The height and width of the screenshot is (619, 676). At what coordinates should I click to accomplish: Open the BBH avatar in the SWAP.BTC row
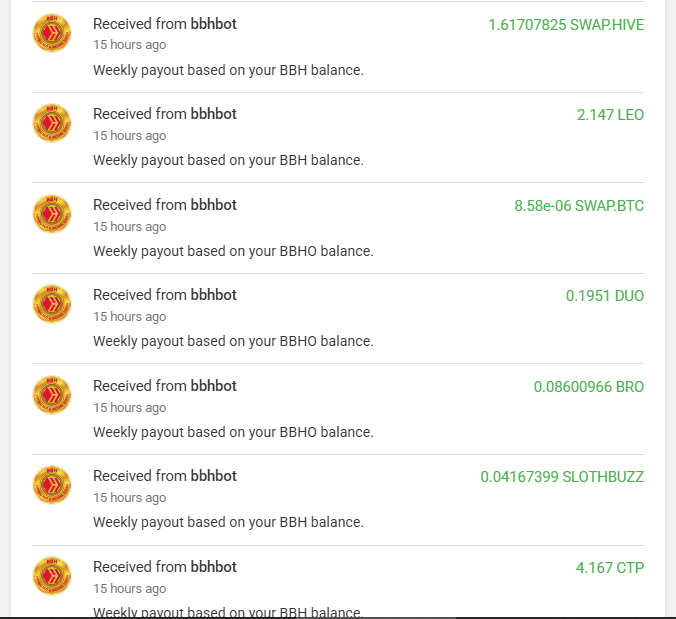click(52, 214)
